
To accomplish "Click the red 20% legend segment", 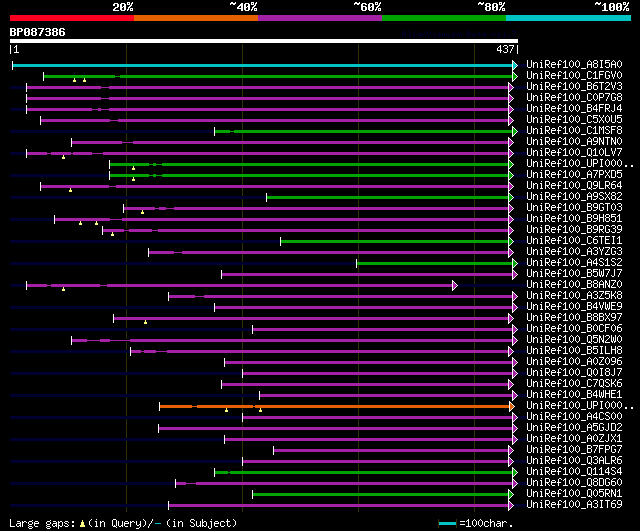I will [x=72, y=18].
